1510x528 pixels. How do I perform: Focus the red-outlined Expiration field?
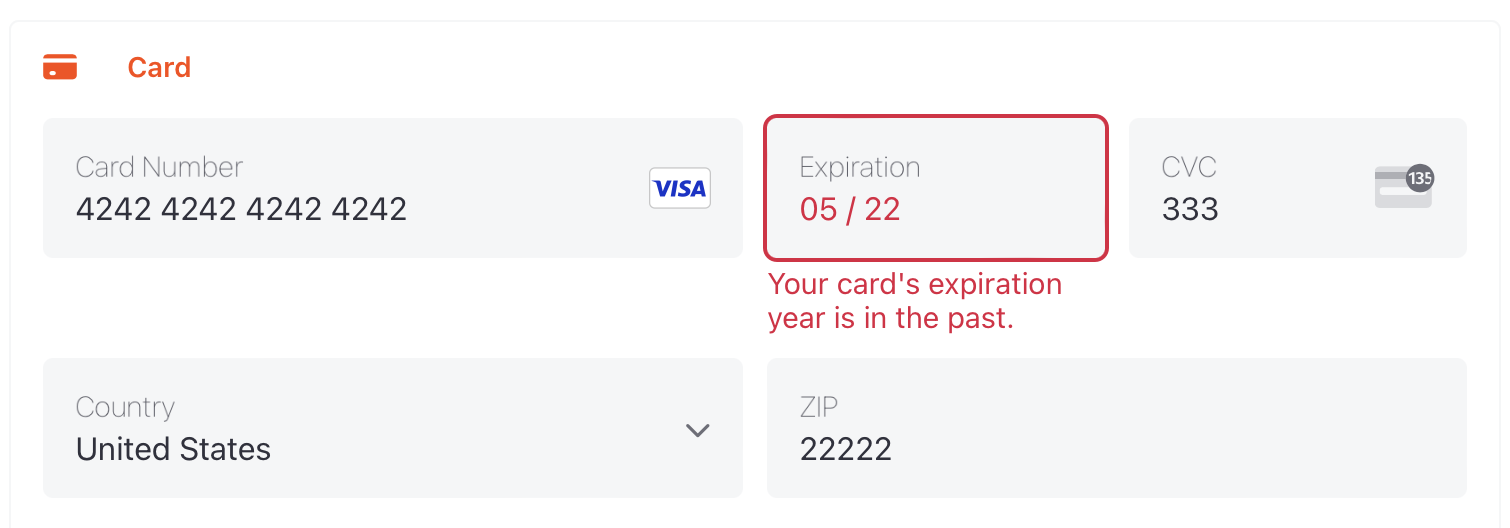(936, 188)
